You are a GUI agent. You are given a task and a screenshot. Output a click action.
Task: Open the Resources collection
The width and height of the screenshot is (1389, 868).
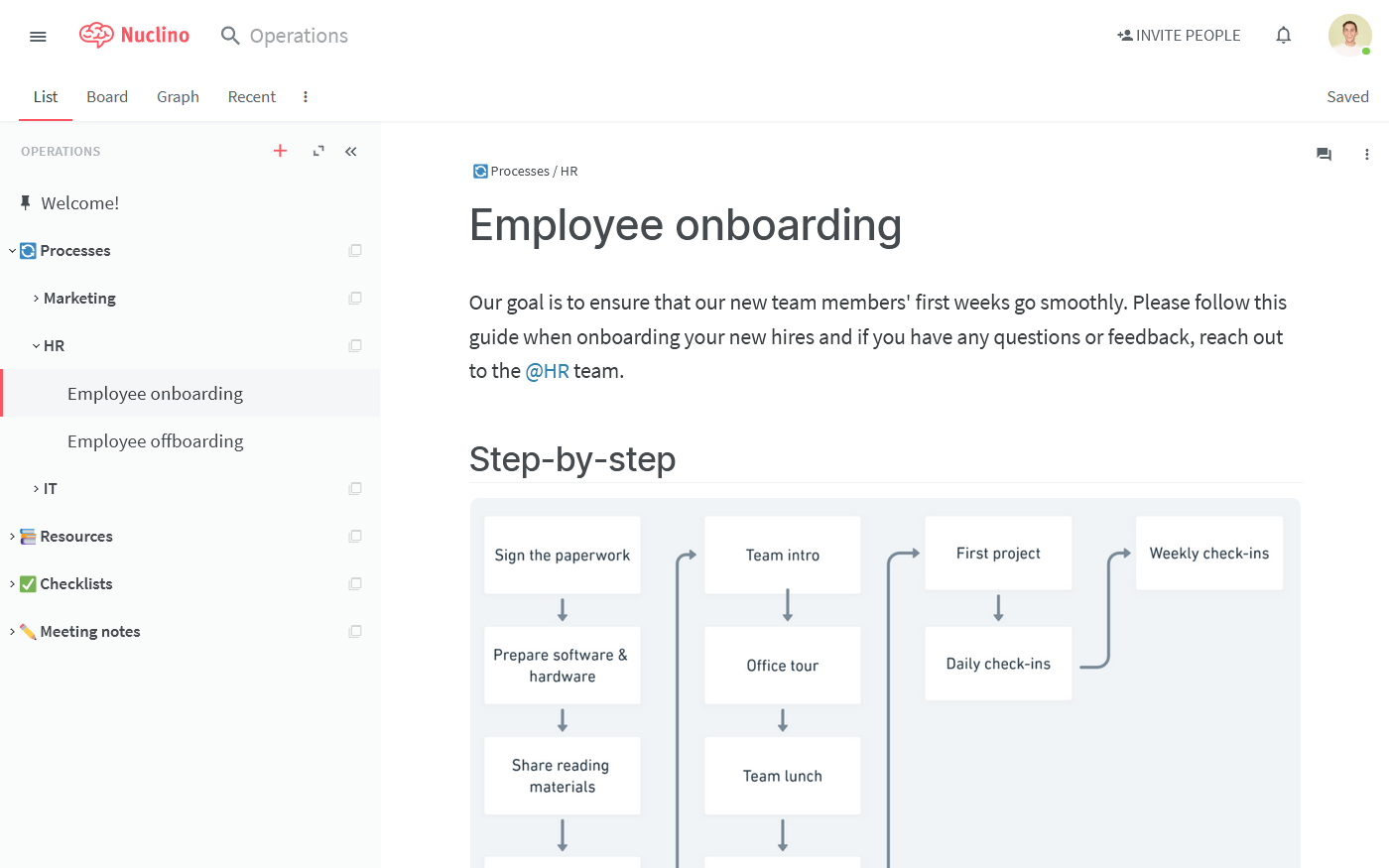76,537
